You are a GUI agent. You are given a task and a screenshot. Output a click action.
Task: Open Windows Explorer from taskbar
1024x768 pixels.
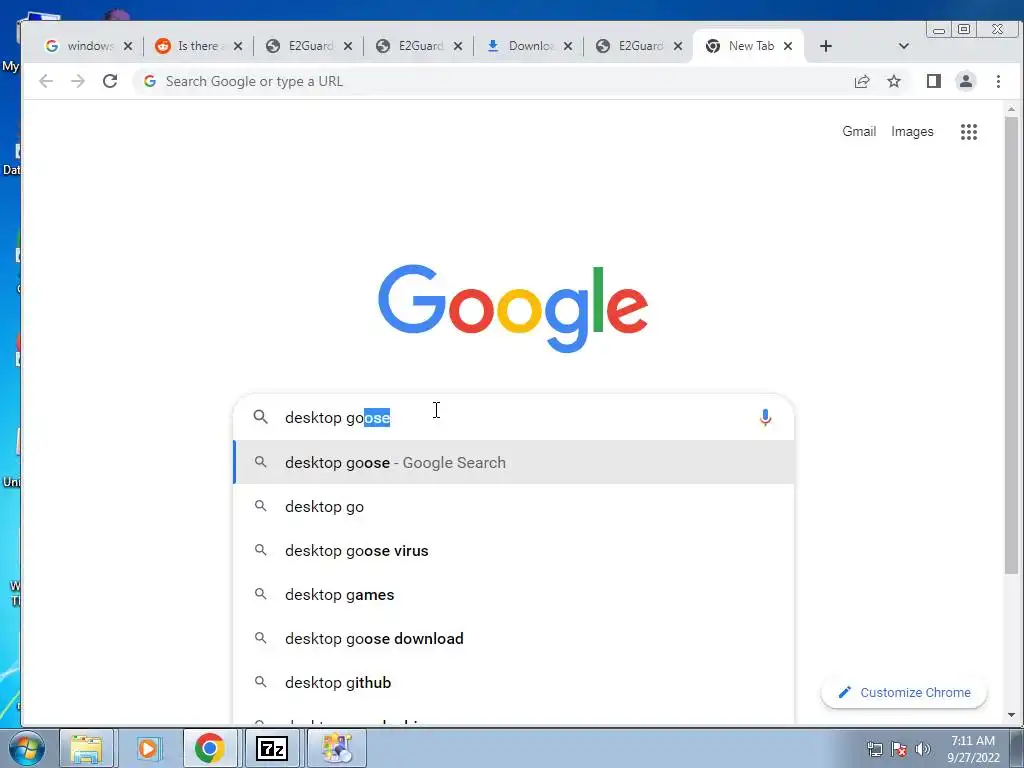86,748
